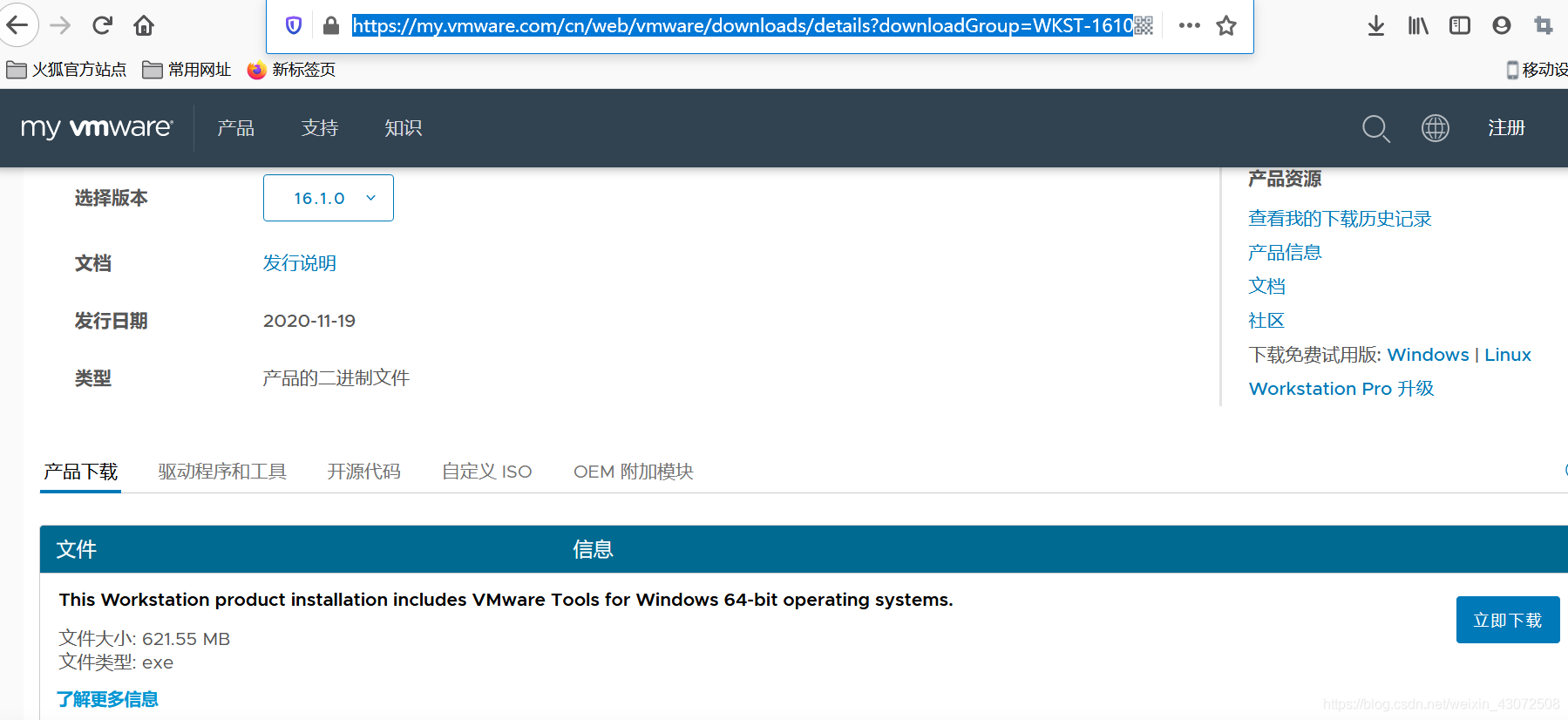
Task: Click 立即下载 download button
Action: pyautogui.click(x=1507, y=620)
